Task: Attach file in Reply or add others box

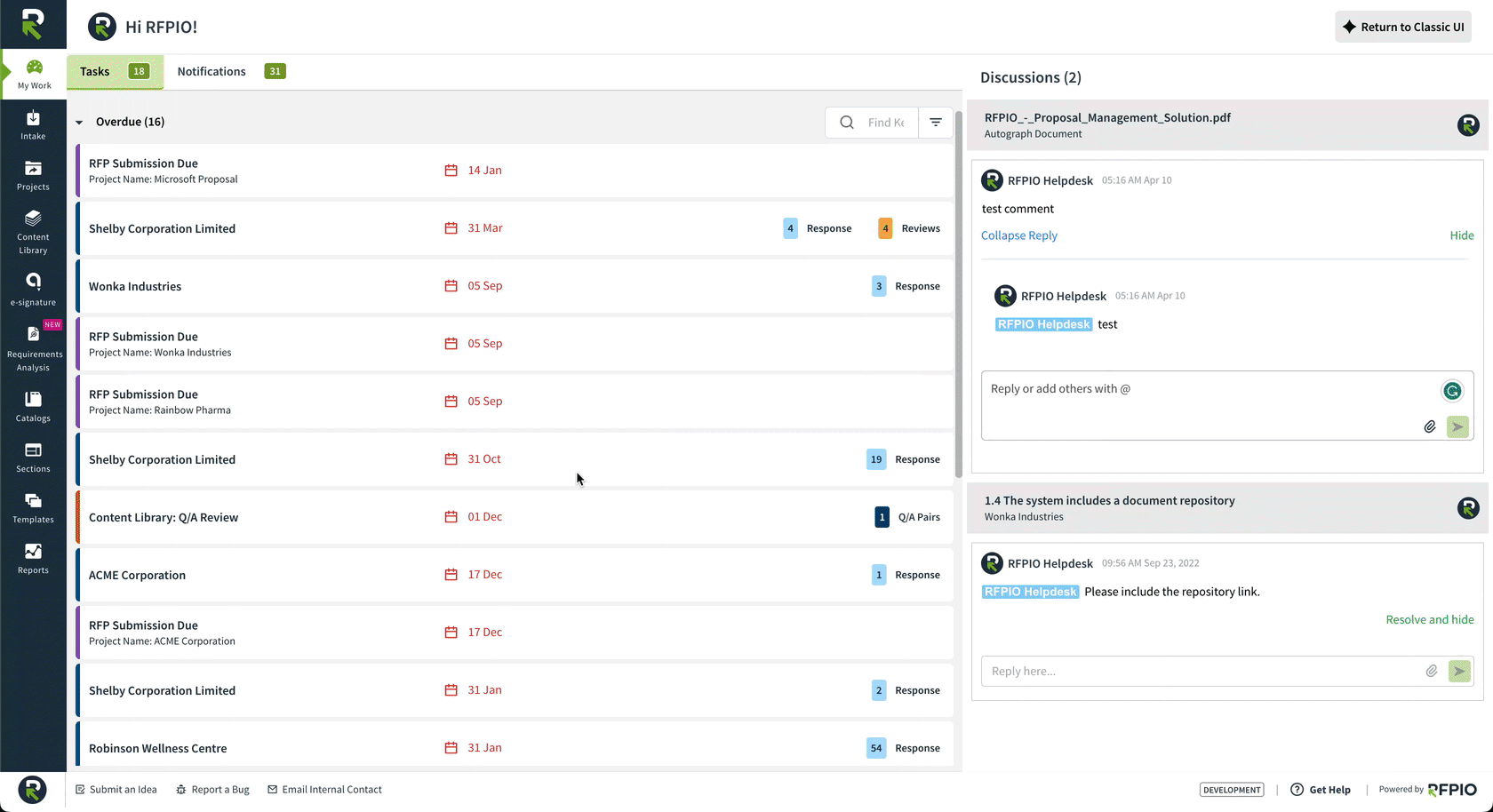Action: click(1430, 426)
